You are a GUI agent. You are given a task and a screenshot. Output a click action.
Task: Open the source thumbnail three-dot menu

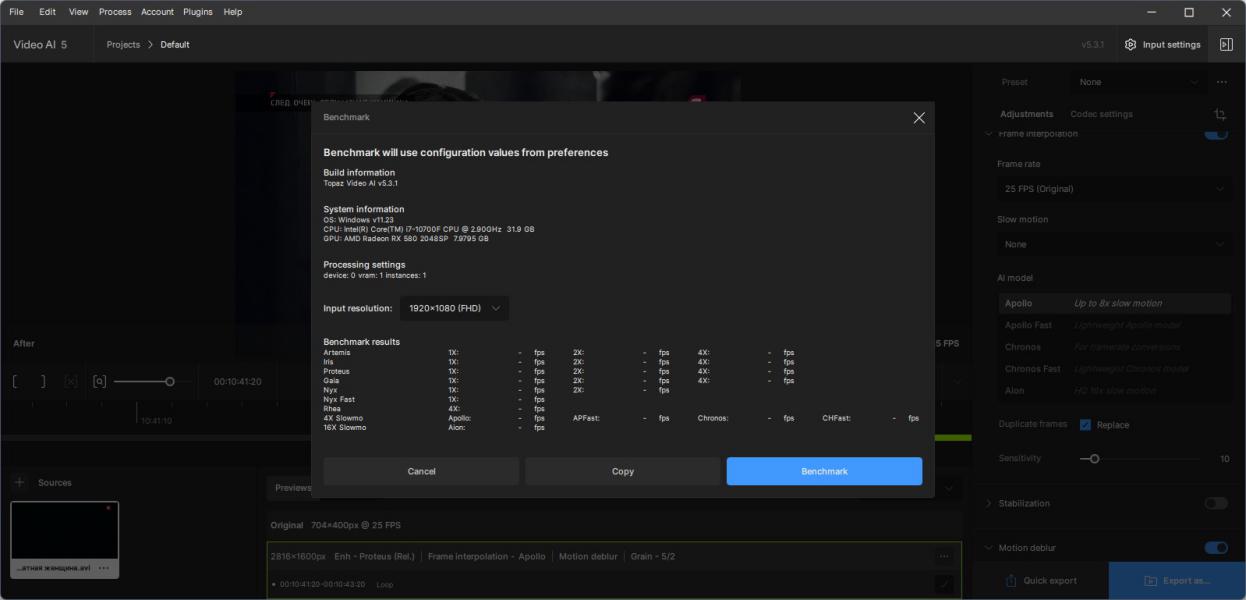(104, 568)
